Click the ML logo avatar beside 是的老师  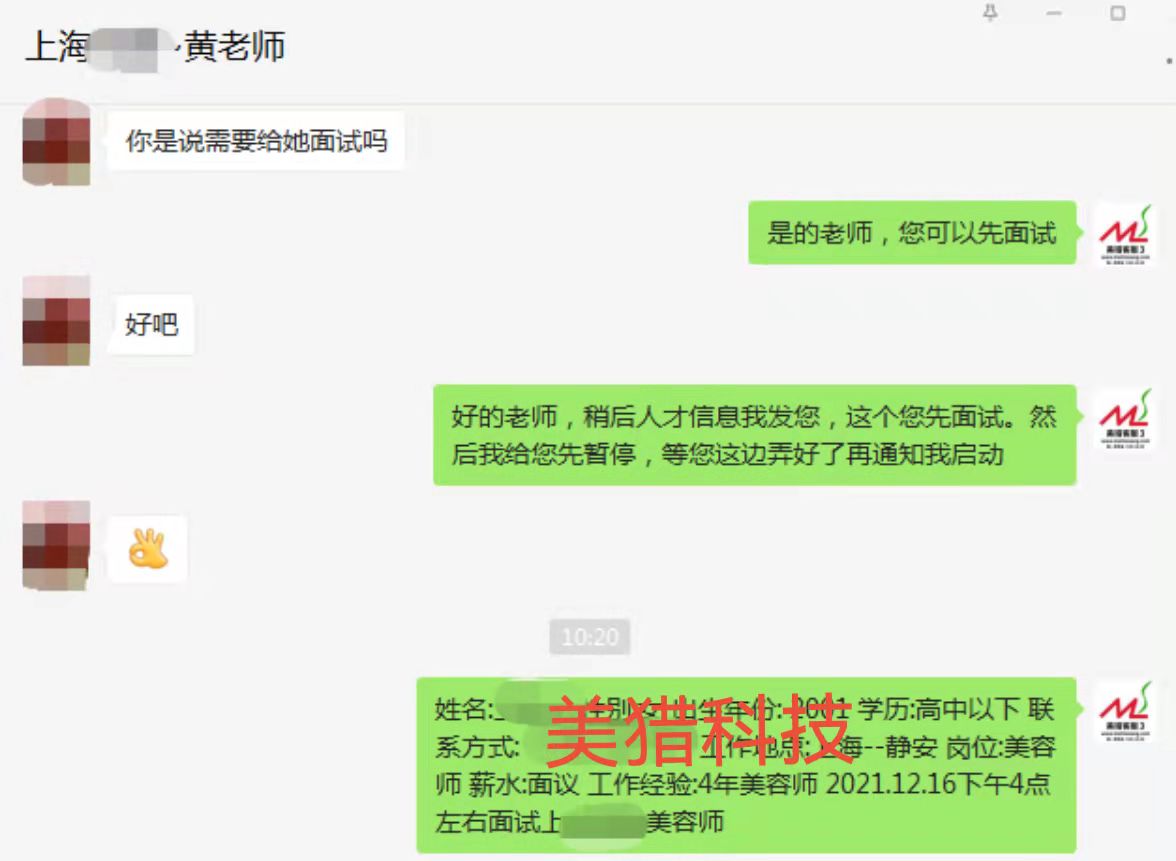click(x=1124, y=235)
